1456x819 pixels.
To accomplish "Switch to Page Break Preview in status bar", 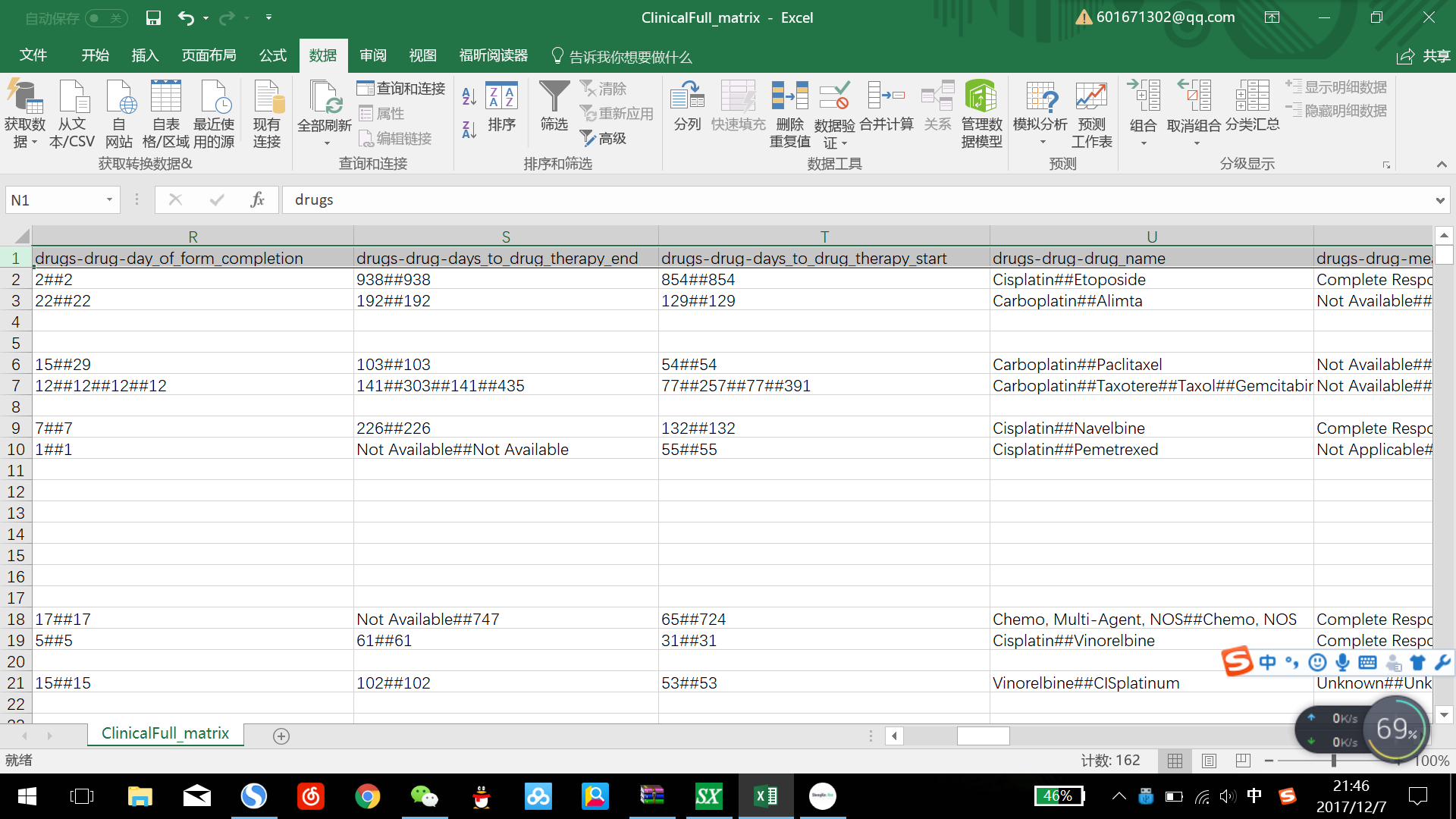I will coord(1242,760).
